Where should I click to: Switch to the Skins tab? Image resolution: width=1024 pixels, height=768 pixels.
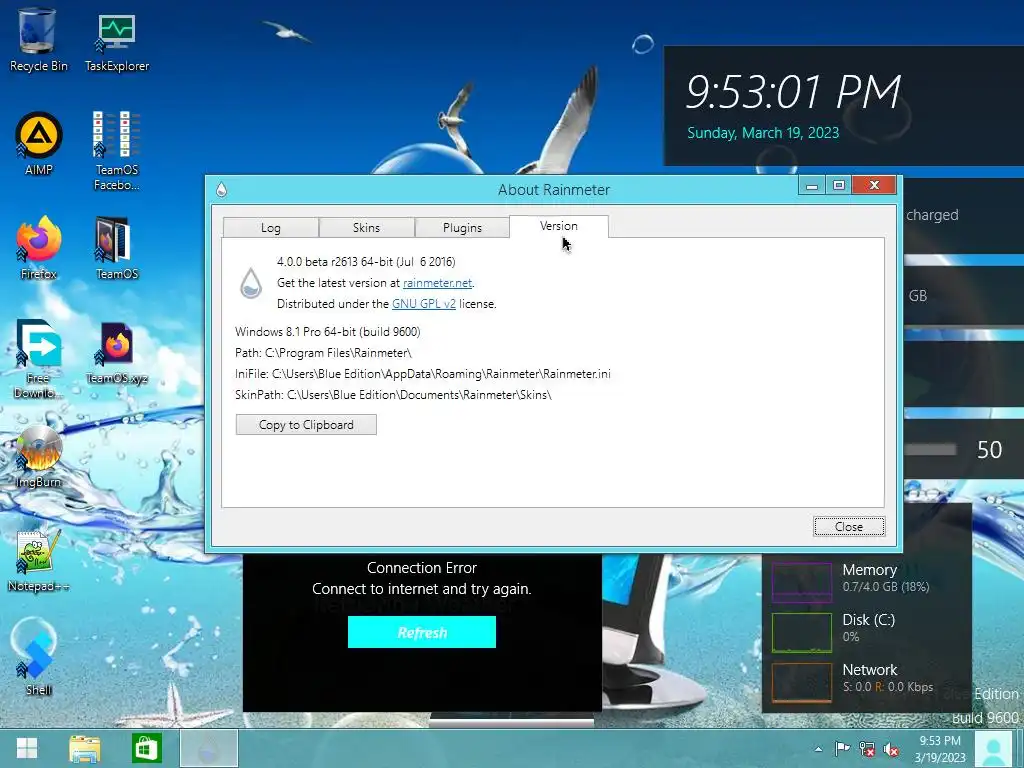coord(366,227)
